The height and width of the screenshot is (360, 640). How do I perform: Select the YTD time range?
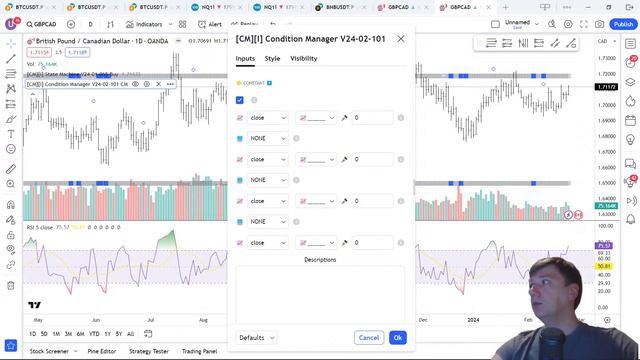point(94,334)
